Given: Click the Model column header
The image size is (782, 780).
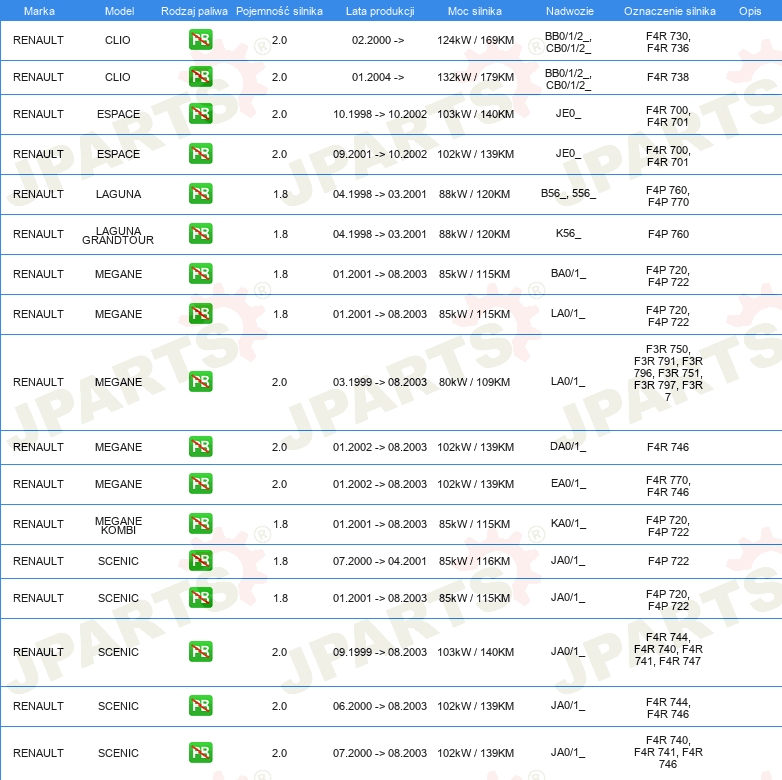Looking at the screenshot, I should point(119,11).
